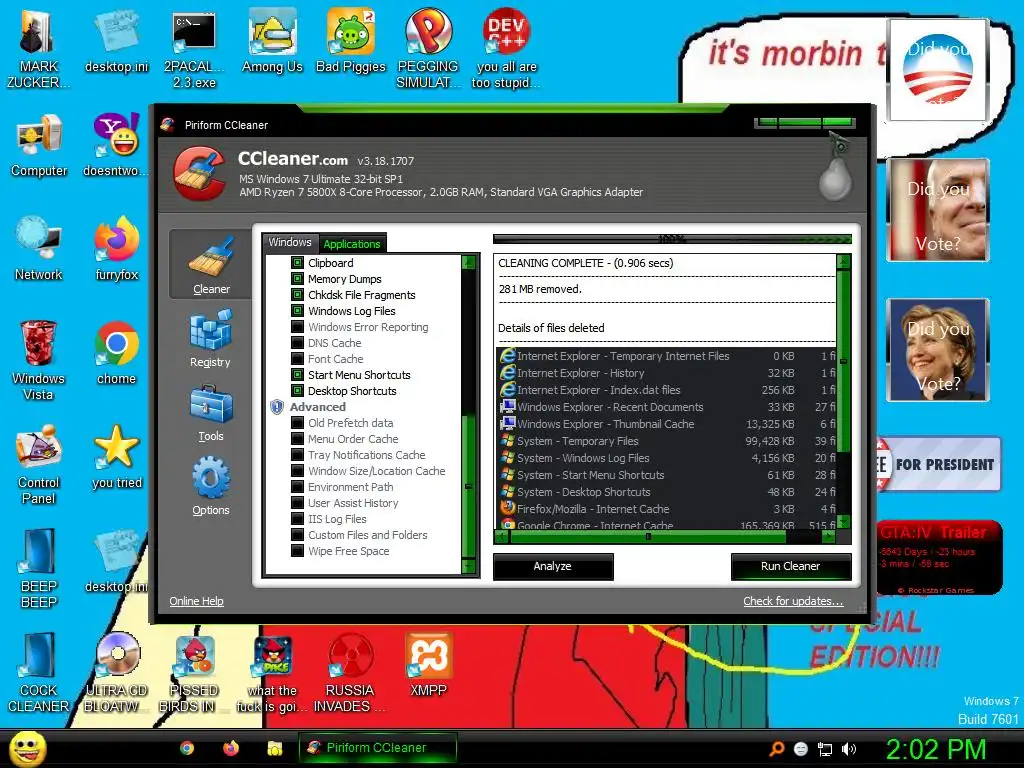This screenshot has width=1024, height=768.
Task: Click the results horizontal scrollbar thumb
Action: [648, 537]
